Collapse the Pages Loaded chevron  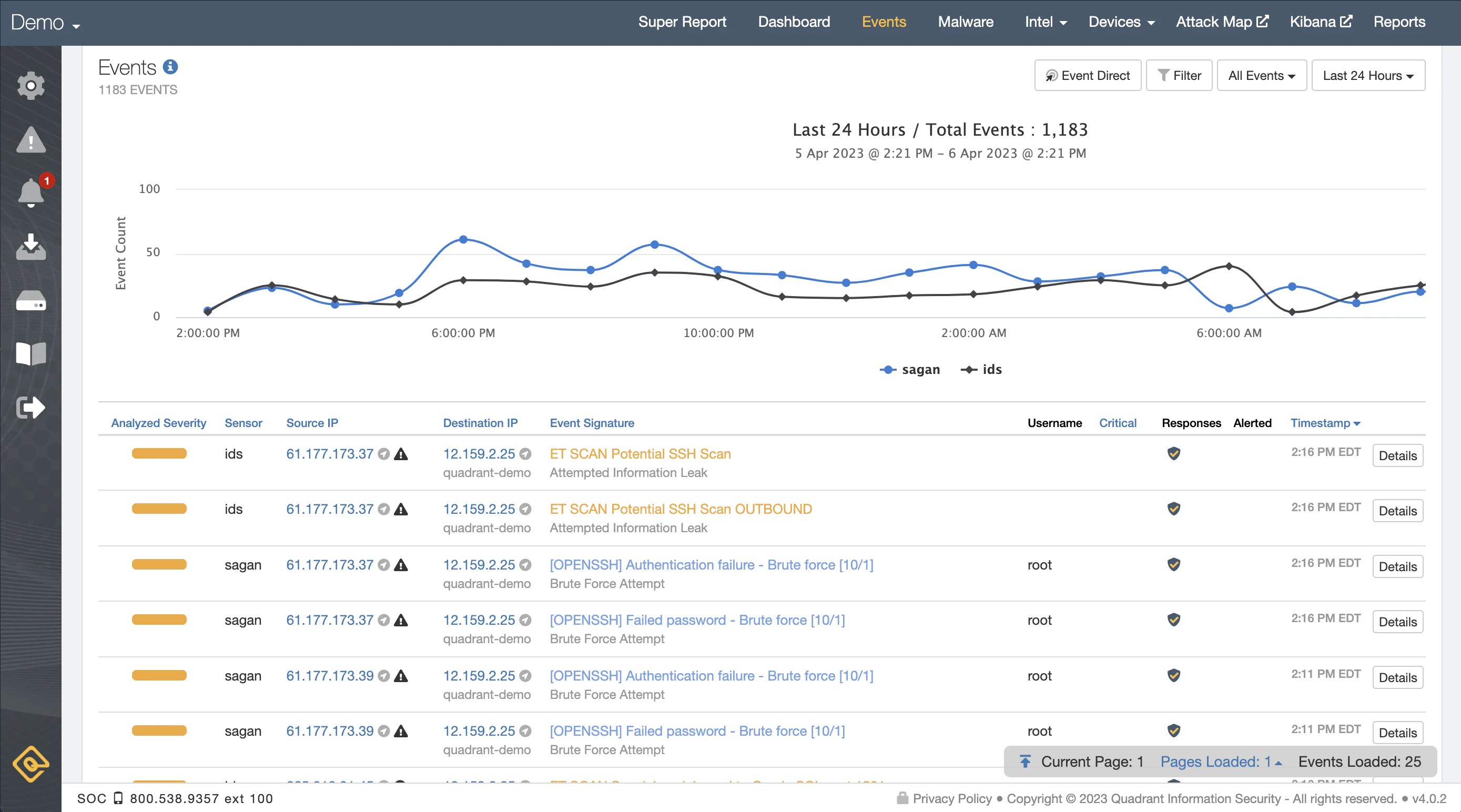point(1278,762)
